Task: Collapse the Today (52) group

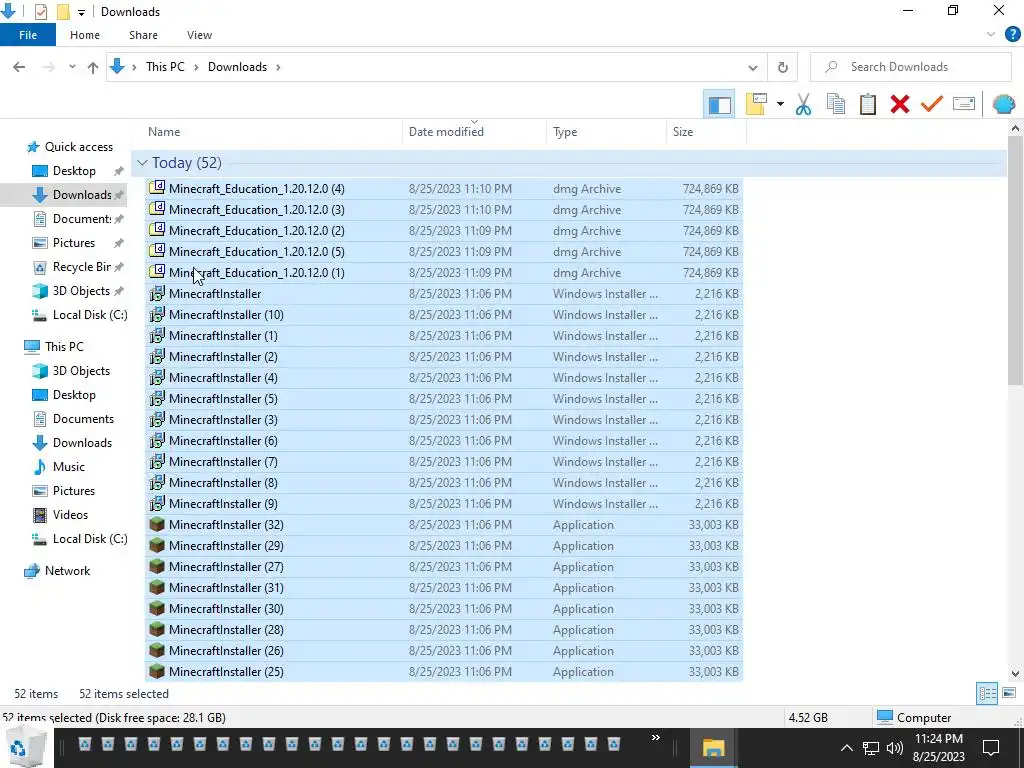Action: tap(142, 163)
